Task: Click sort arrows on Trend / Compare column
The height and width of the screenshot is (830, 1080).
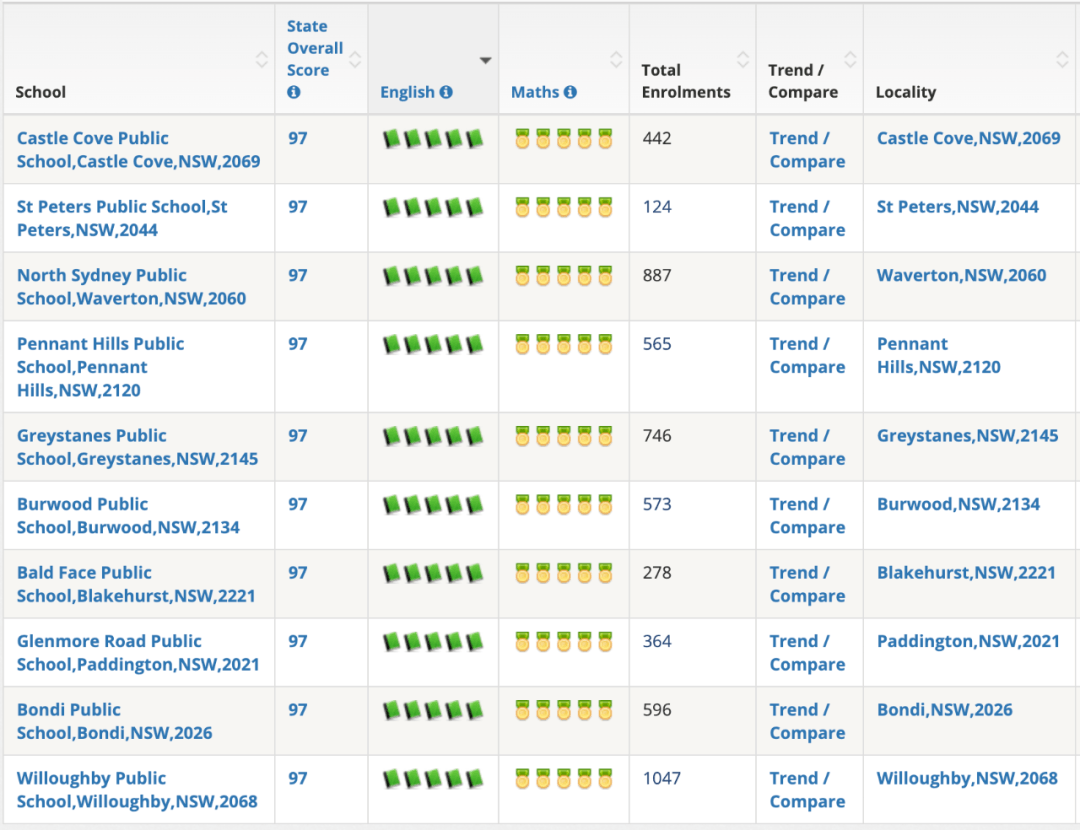Action: point(851,59)
